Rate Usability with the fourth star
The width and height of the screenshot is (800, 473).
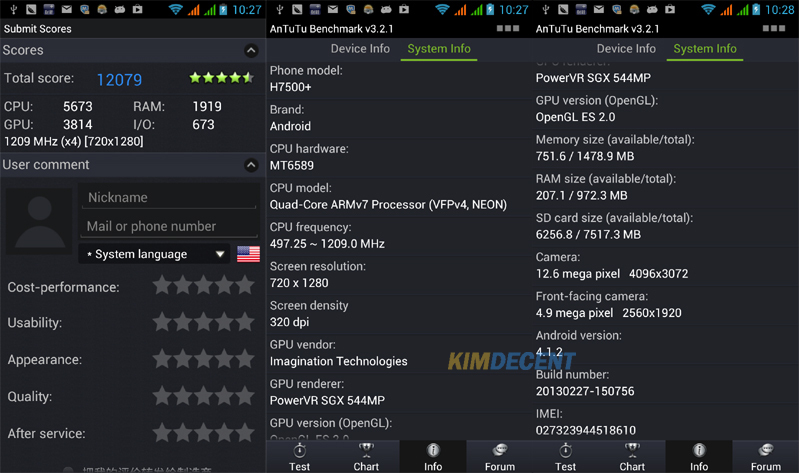tap(224, 322)
